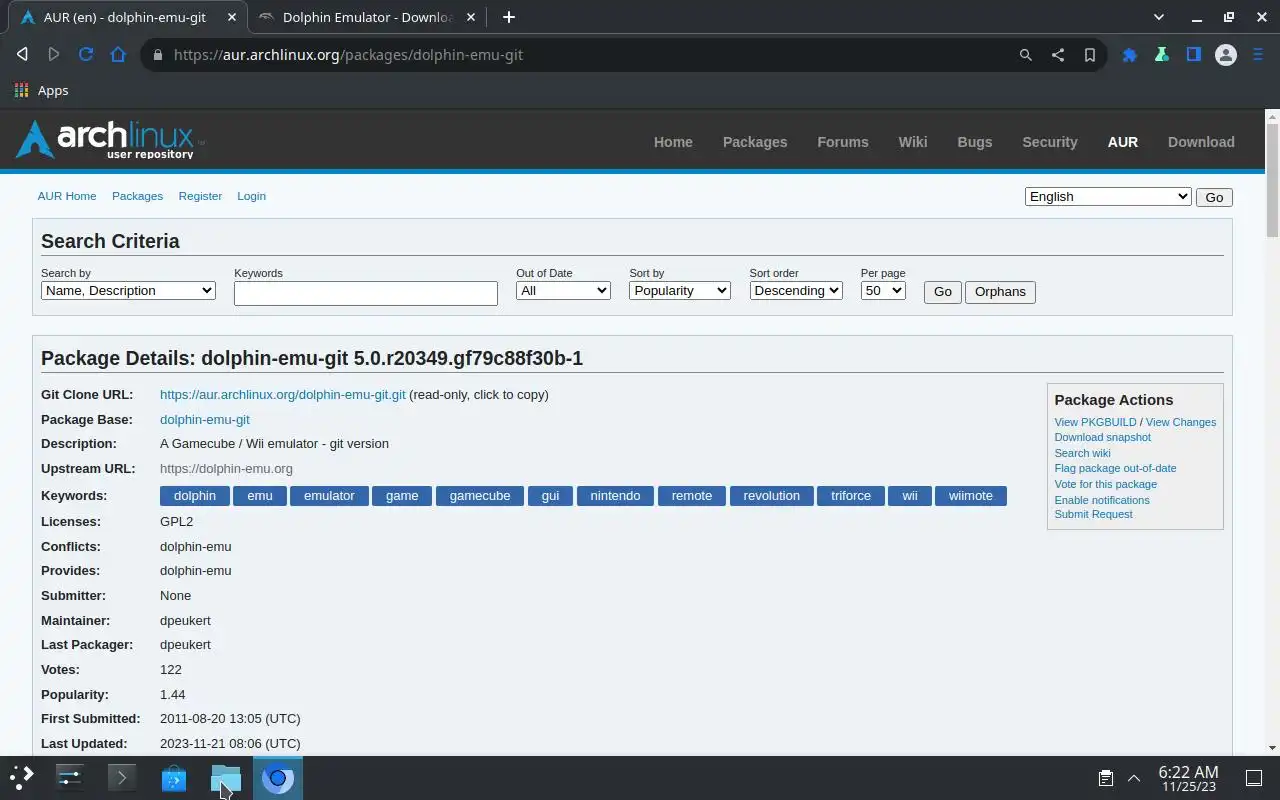1280x800 pixels.
Task: Open system settings icon in taskbar
Action: (70, 777)
